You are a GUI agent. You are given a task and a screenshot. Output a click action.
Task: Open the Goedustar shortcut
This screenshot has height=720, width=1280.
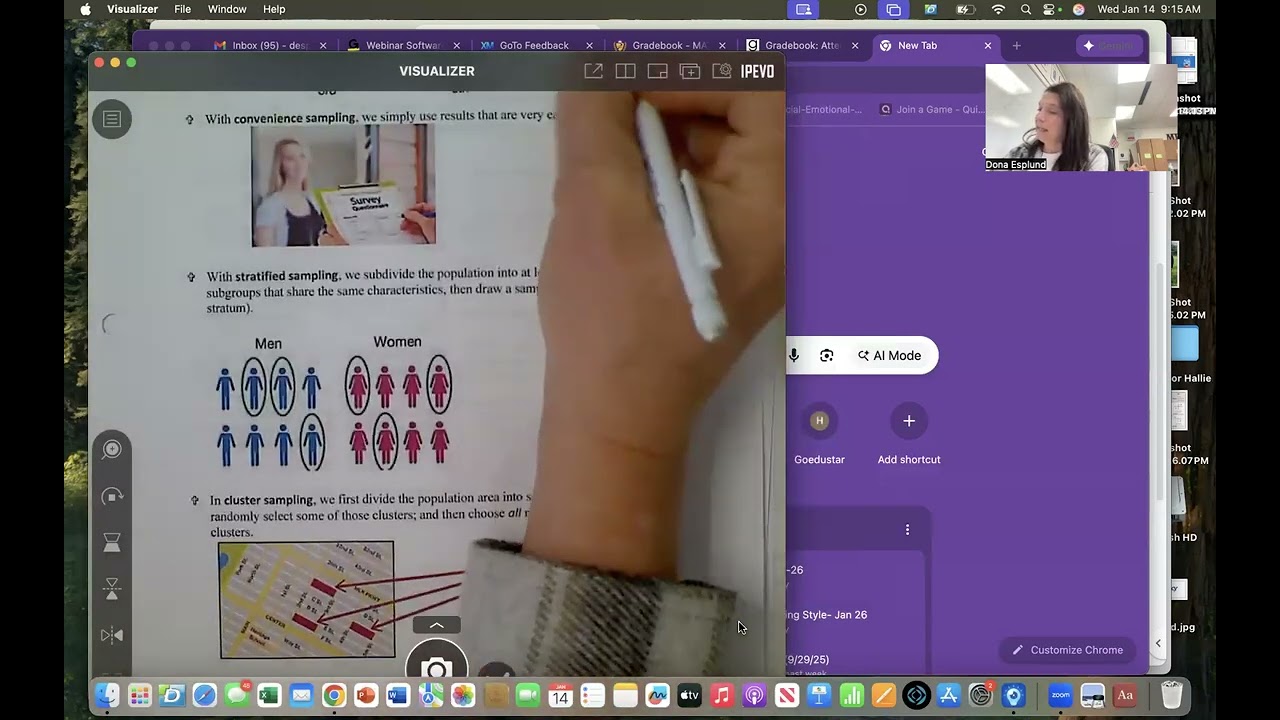coord(819,437)
